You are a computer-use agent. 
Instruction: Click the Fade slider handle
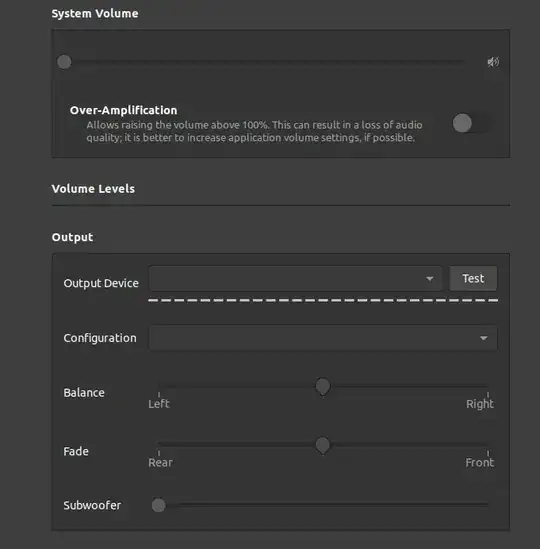(323, 445)
